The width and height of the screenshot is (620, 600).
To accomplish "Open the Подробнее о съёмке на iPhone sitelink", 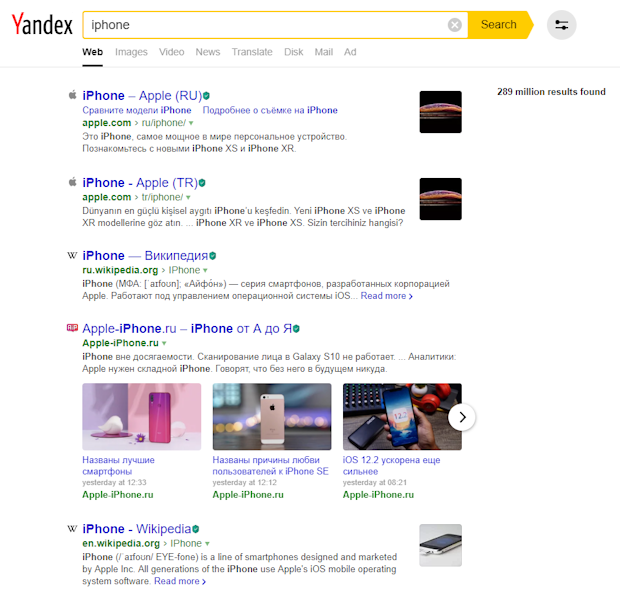I will 270,110.
